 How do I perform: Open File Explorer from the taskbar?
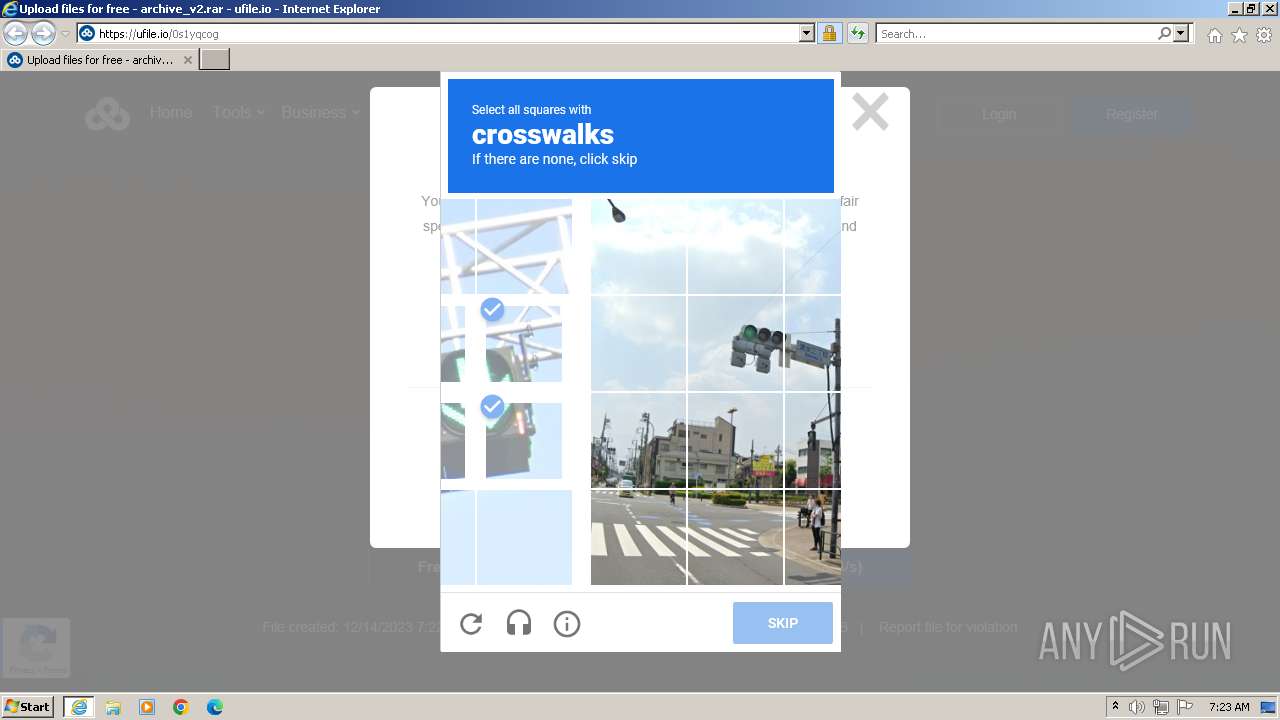pos(113,707)
